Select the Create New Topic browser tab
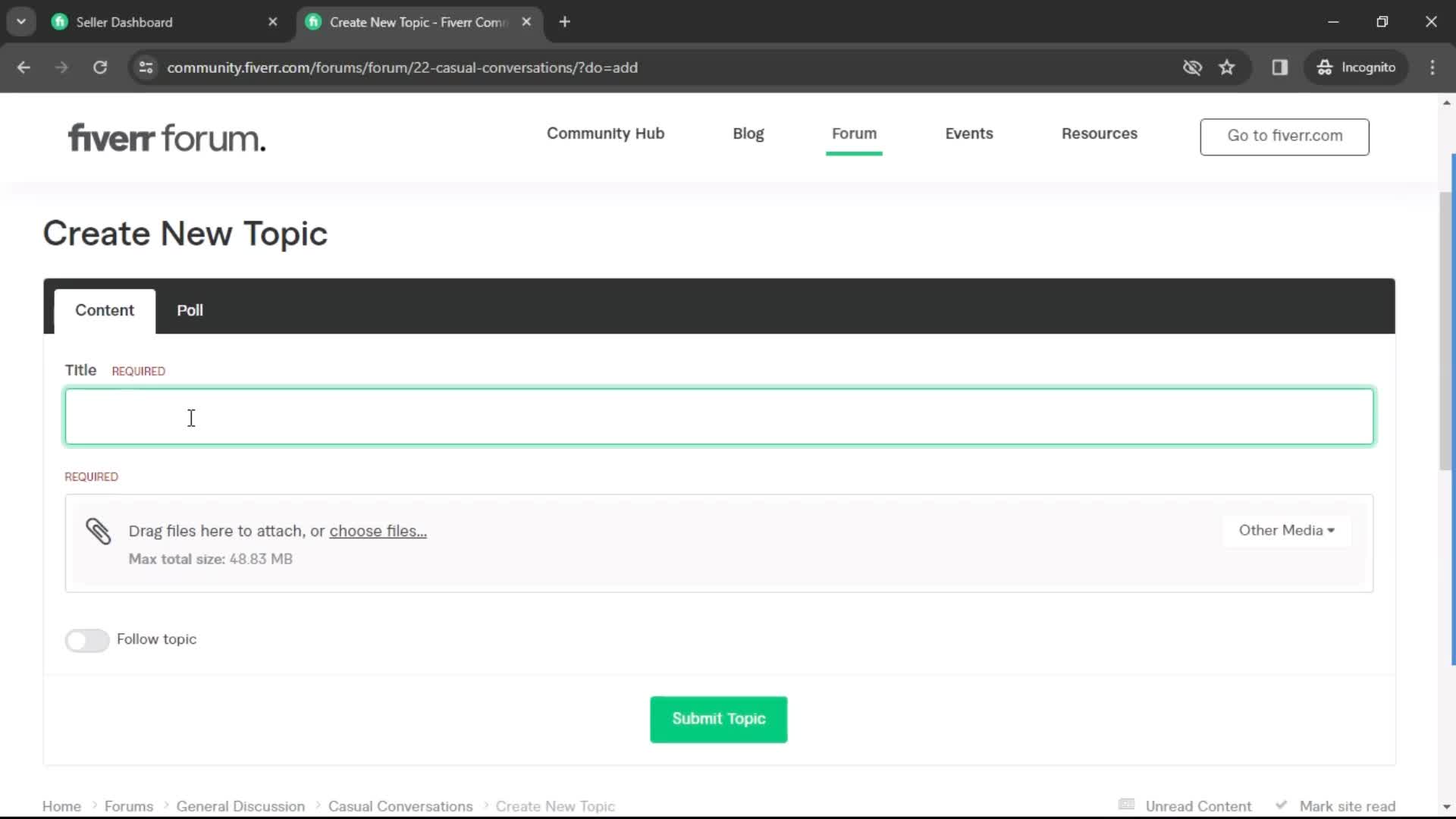Viewport: 1456px width, 819px height. tap(419, 22)
